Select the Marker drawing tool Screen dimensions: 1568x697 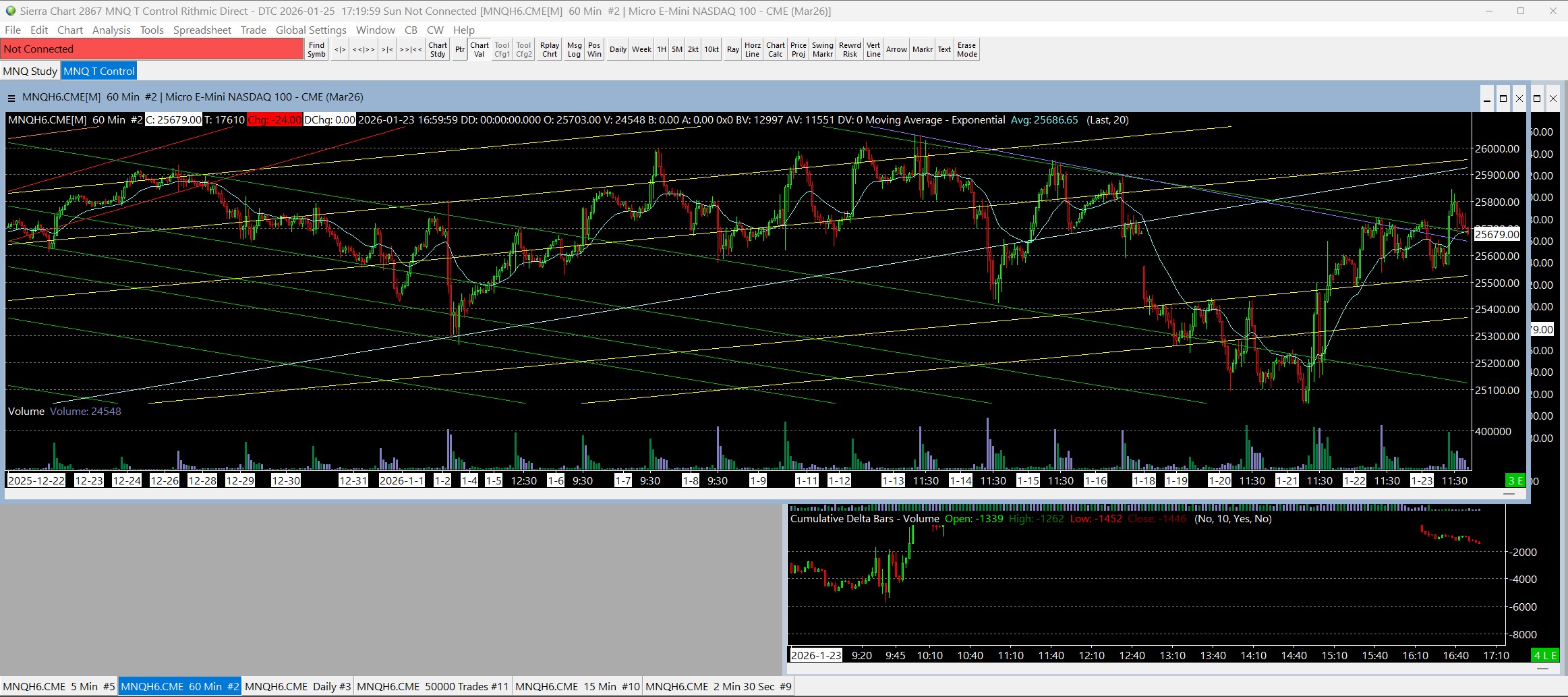(923, 49)
